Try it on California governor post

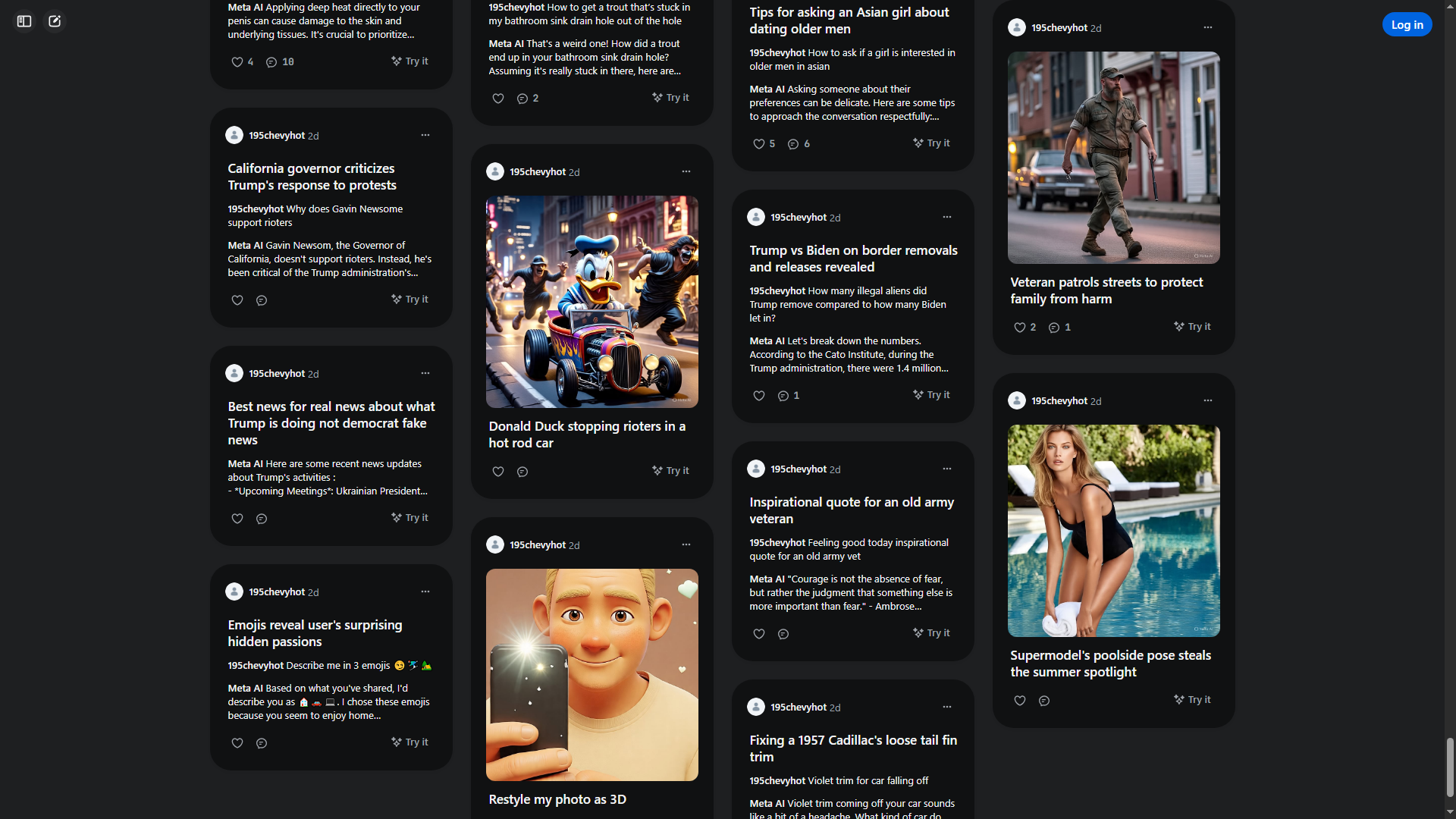tap(410, 300)
